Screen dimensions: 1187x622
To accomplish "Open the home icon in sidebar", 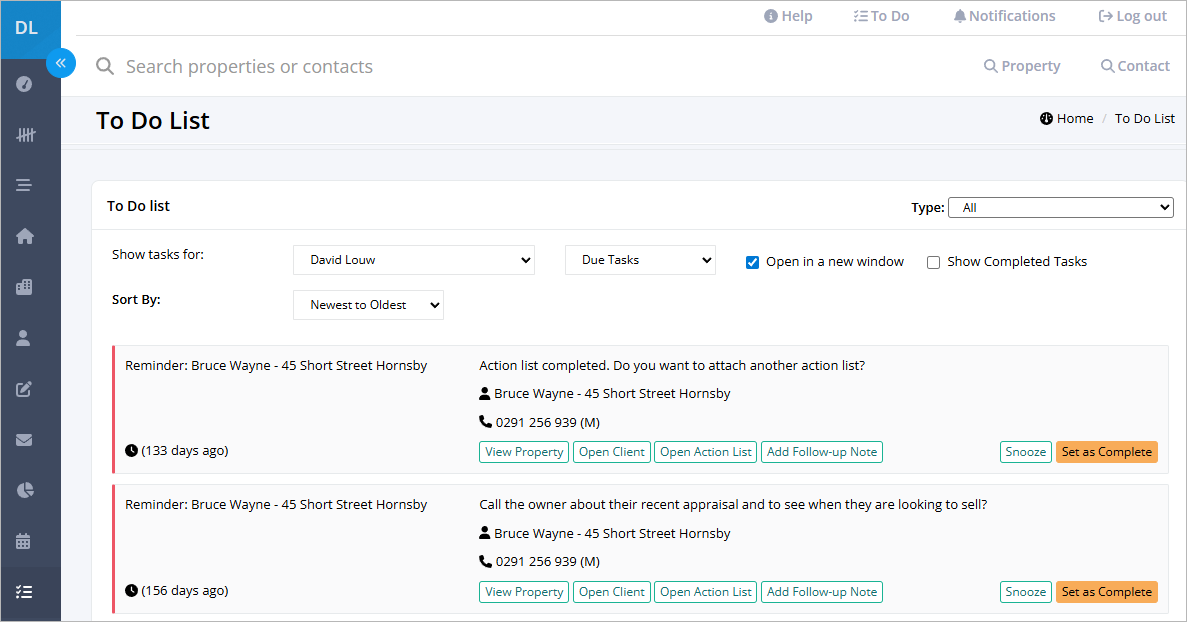I will (x=24, y=236).
